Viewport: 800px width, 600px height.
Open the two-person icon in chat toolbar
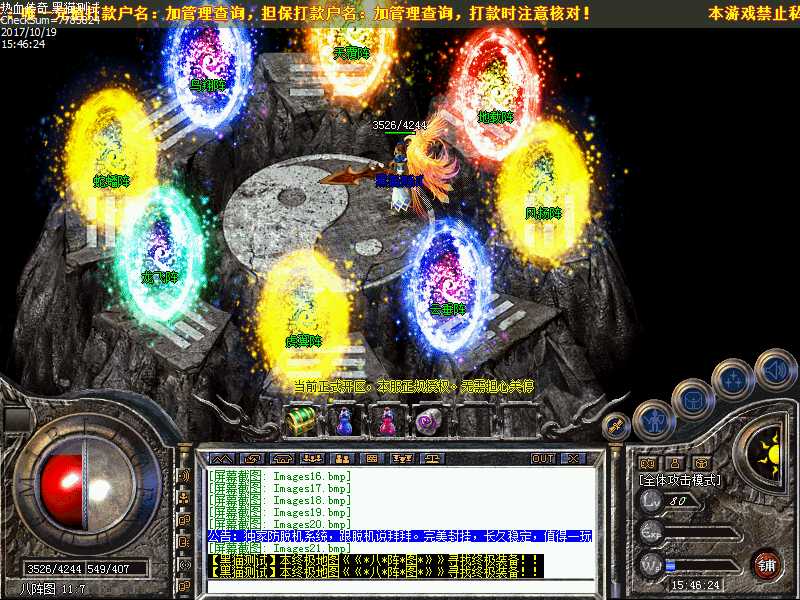click(342, 459)
